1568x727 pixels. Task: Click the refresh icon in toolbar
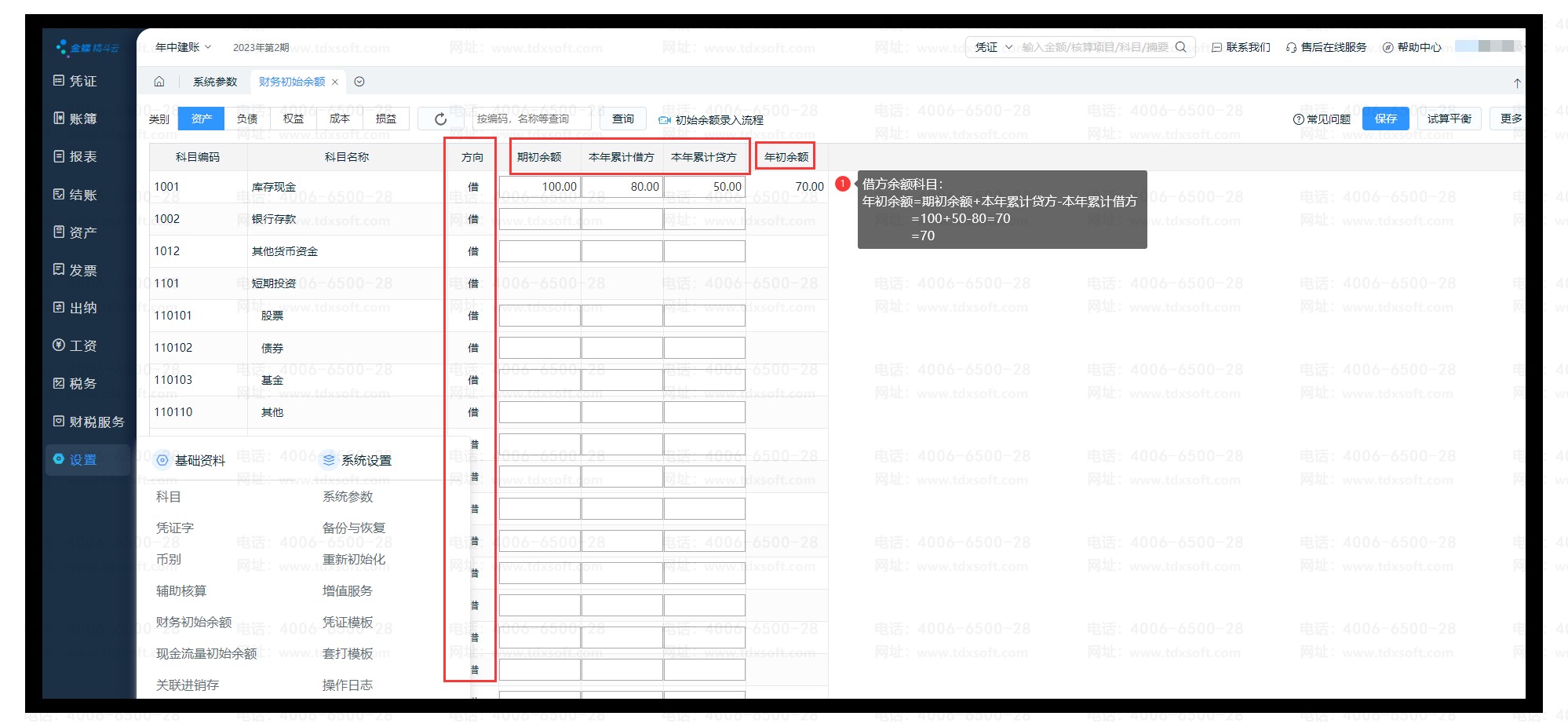coord(440,119)
